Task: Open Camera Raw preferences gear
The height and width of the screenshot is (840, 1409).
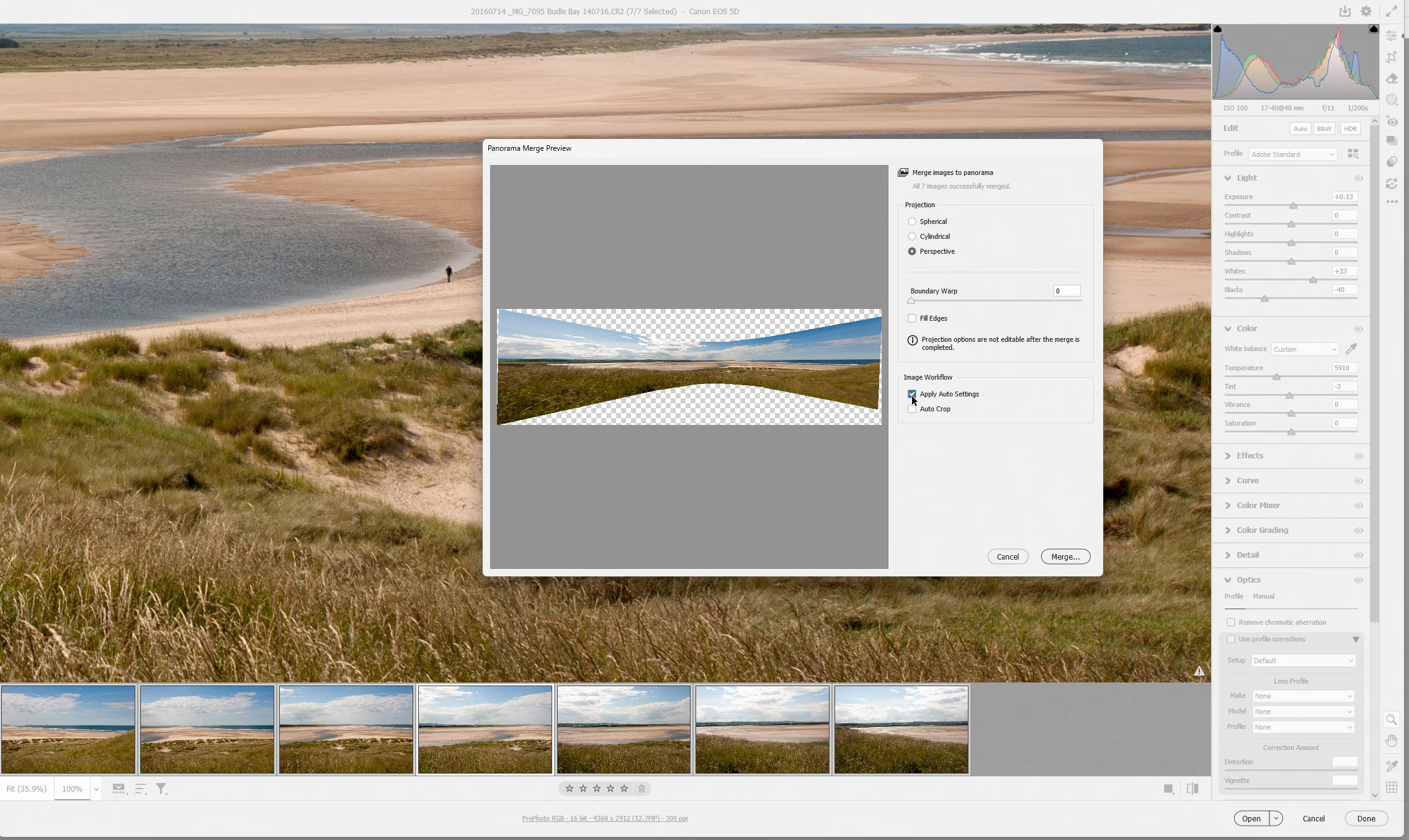Action: pos(1366,11)
